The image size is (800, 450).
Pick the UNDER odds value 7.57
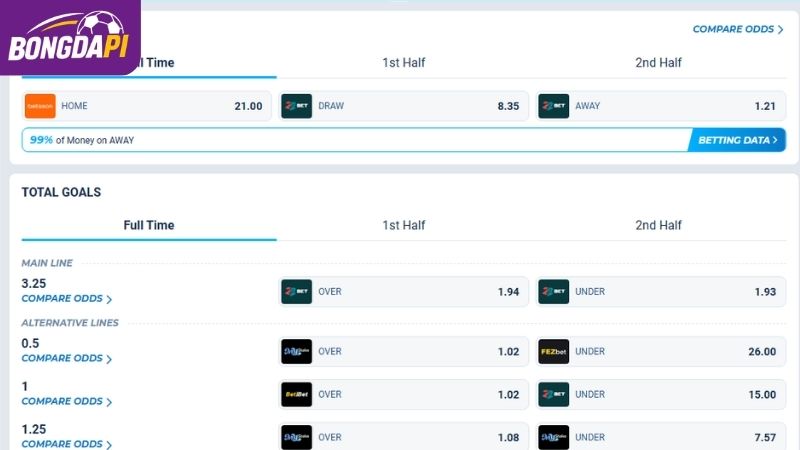(x=765, y=437)
